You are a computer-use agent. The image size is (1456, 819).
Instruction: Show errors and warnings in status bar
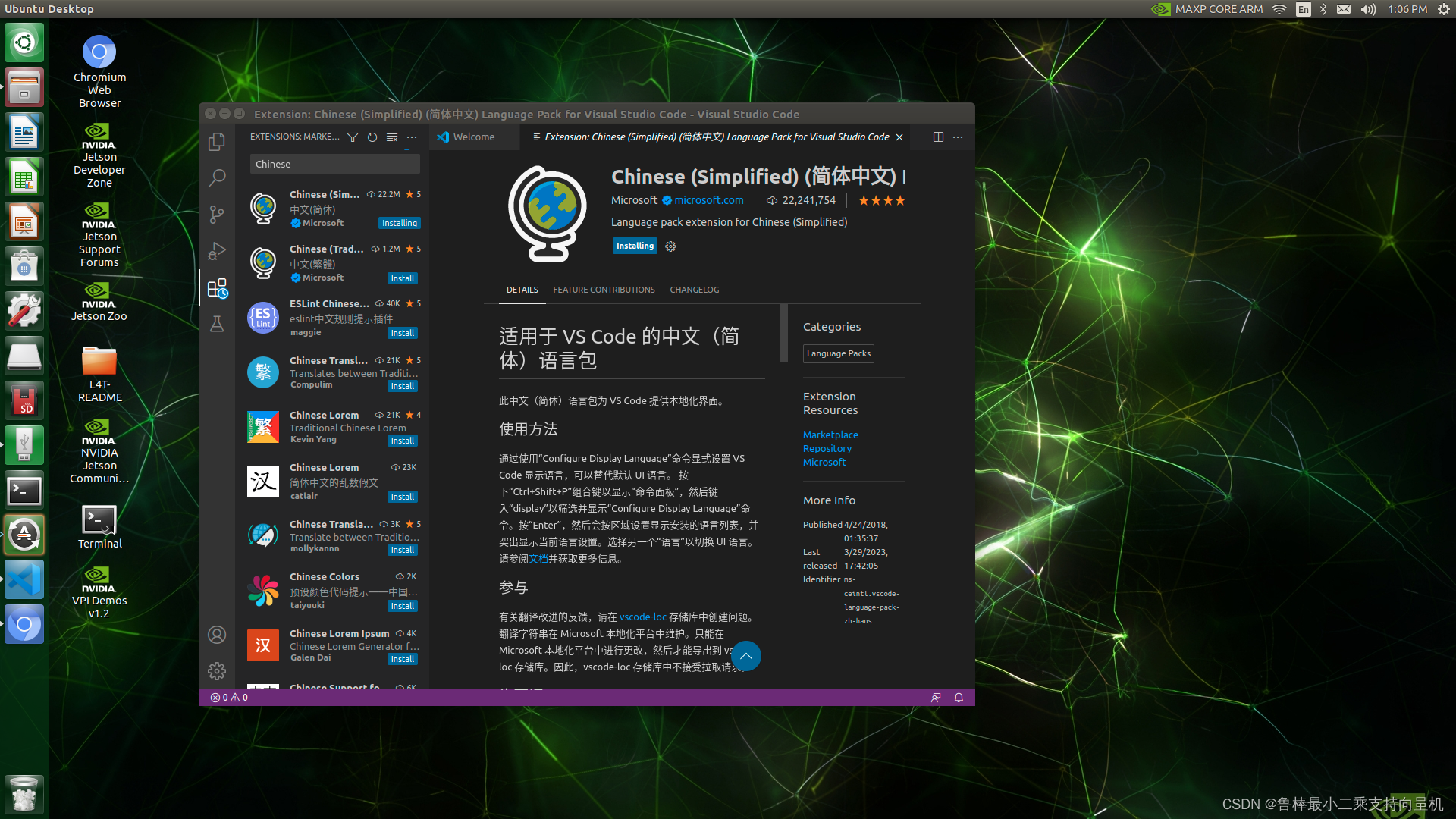(229, 698)
